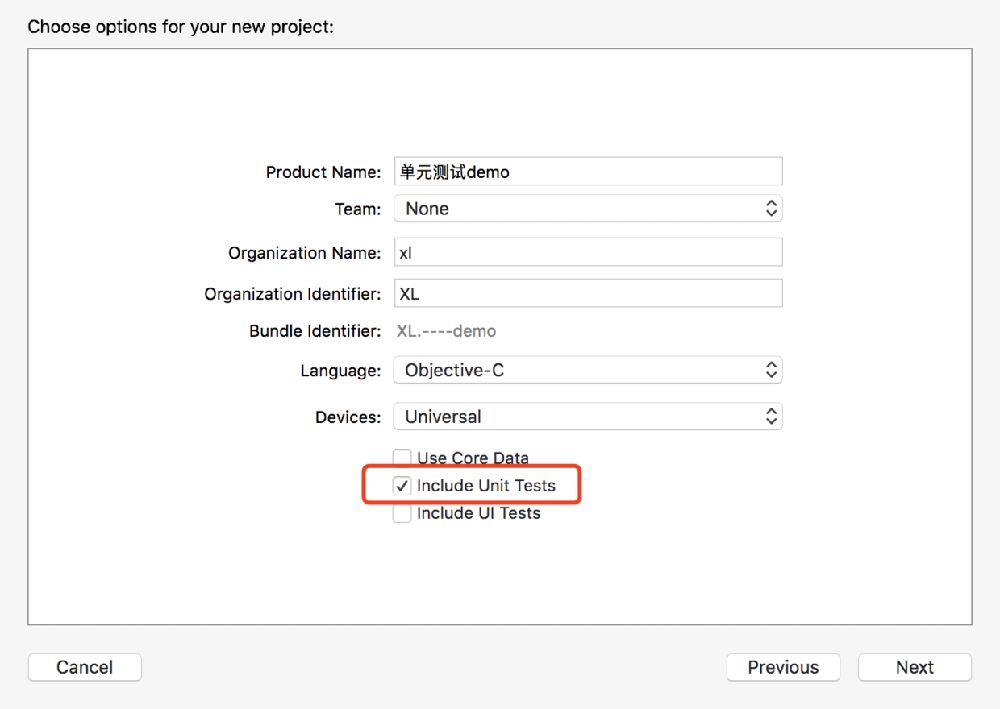Go back with the Previous button
Screen dimensions: 1000x709
pyautogui.click(x=783, y=667)
